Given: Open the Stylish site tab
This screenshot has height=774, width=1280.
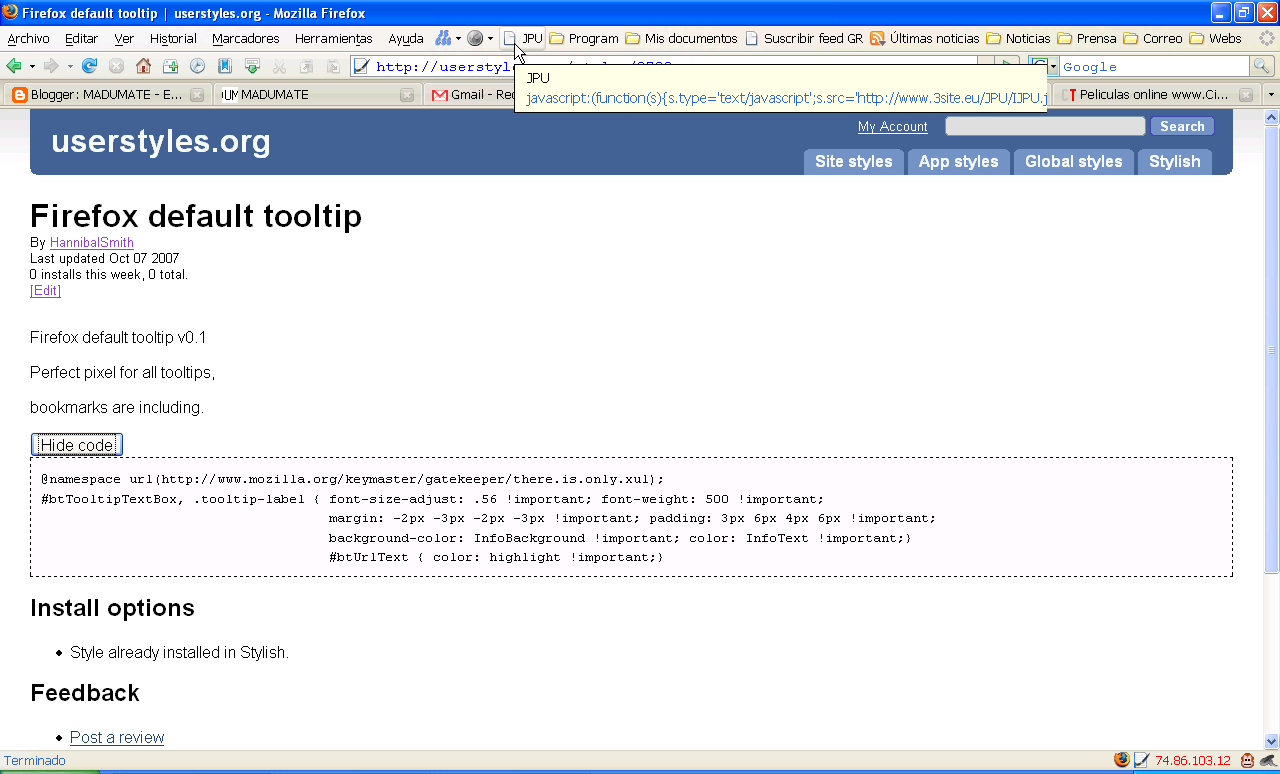Looking at the screenshot, I should (1174, 162).
